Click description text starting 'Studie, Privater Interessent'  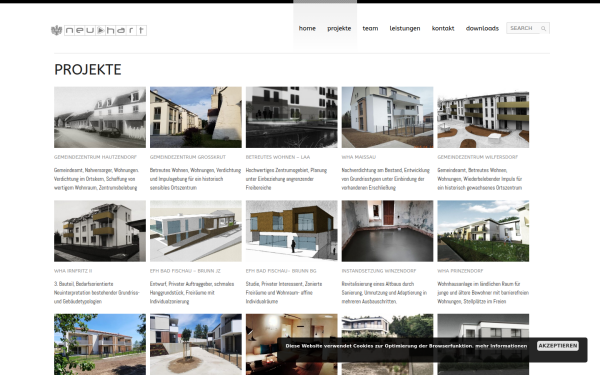pos(284,293)
